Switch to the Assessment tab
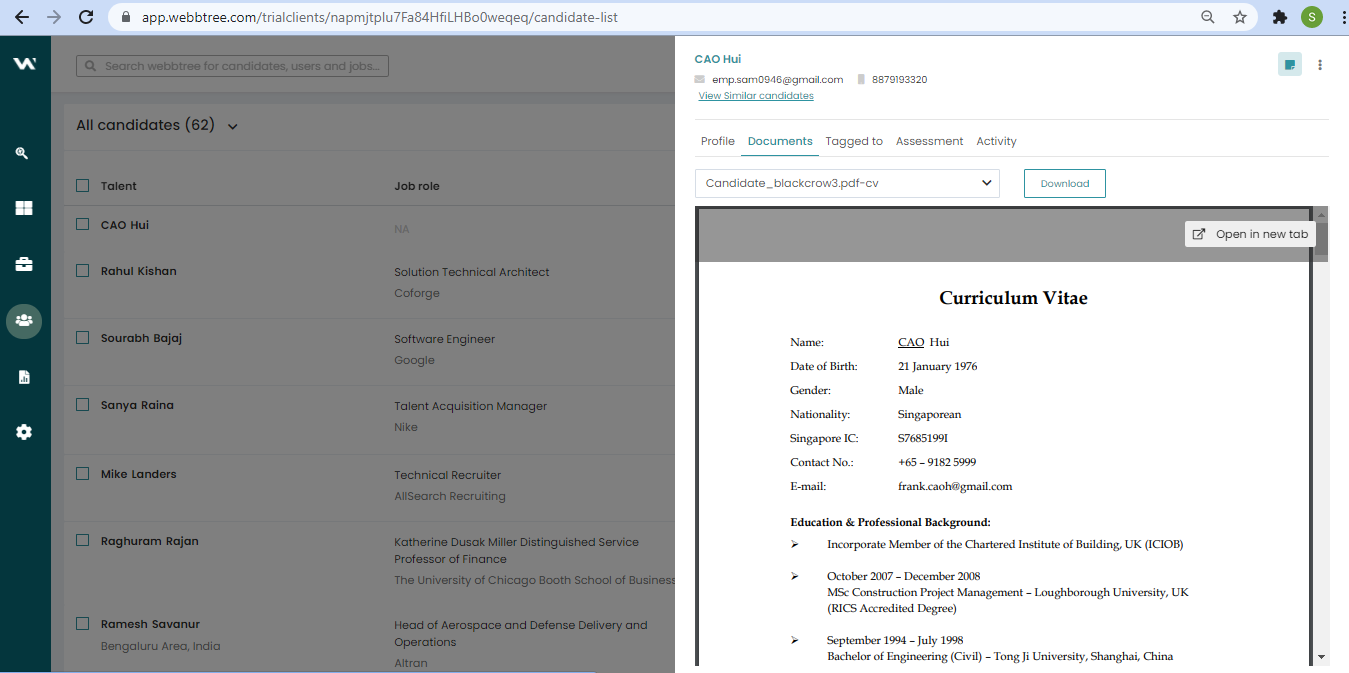Viewport: 1349px width, 673px height. [x=930, y=141]
